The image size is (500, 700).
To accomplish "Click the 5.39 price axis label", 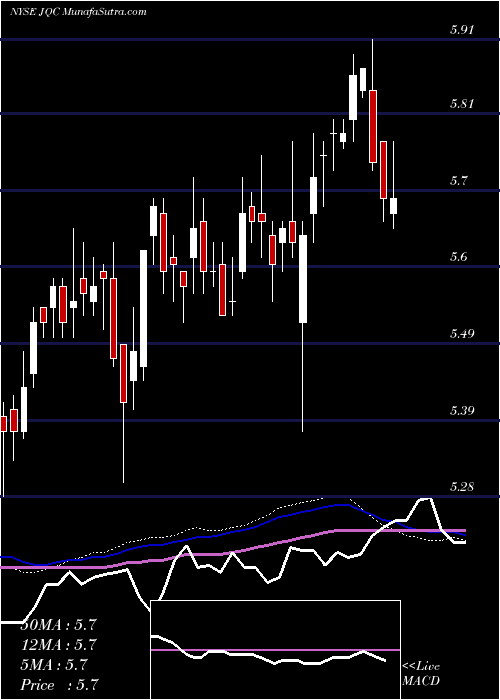I will (461, 411).
